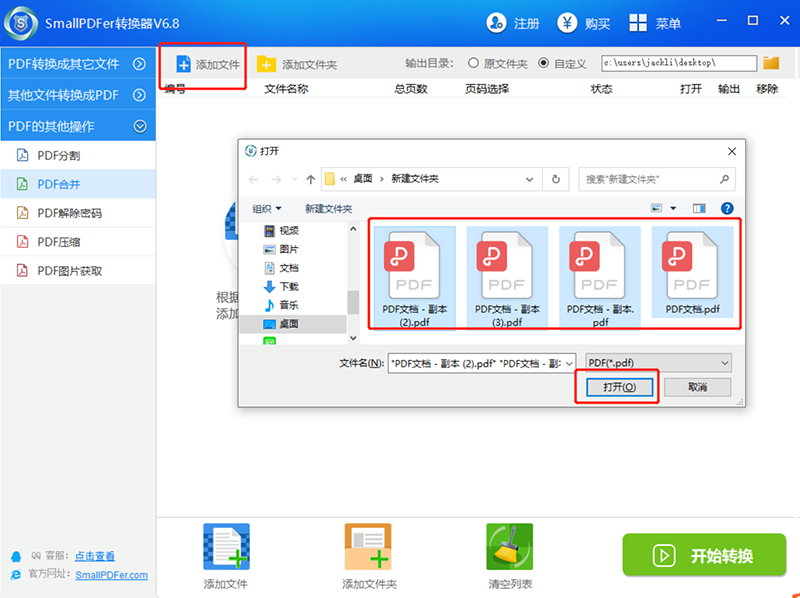Choose PDF解除密码 in the sidebar
800x598 pixels.
pyautogui.click(x=78, y=213)
